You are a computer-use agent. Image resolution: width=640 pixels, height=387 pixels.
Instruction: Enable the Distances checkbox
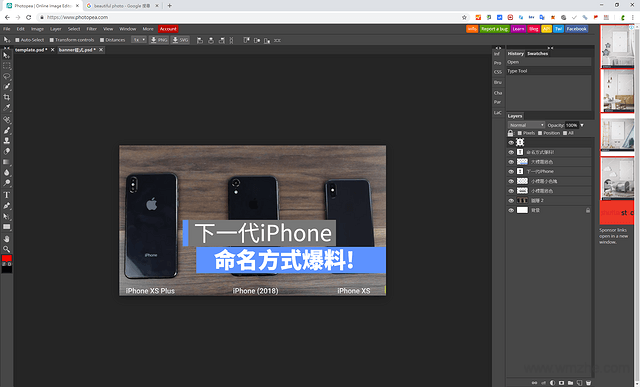coord(102,40)
